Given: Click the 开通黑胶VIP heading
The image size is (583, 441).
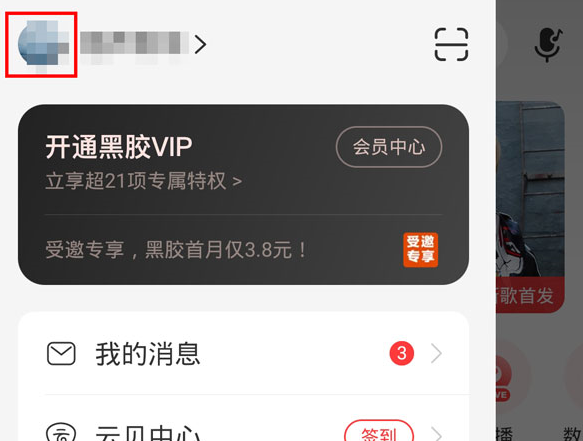Looking at the screenshot, I should pyautogui.click(x=119, y=147).
